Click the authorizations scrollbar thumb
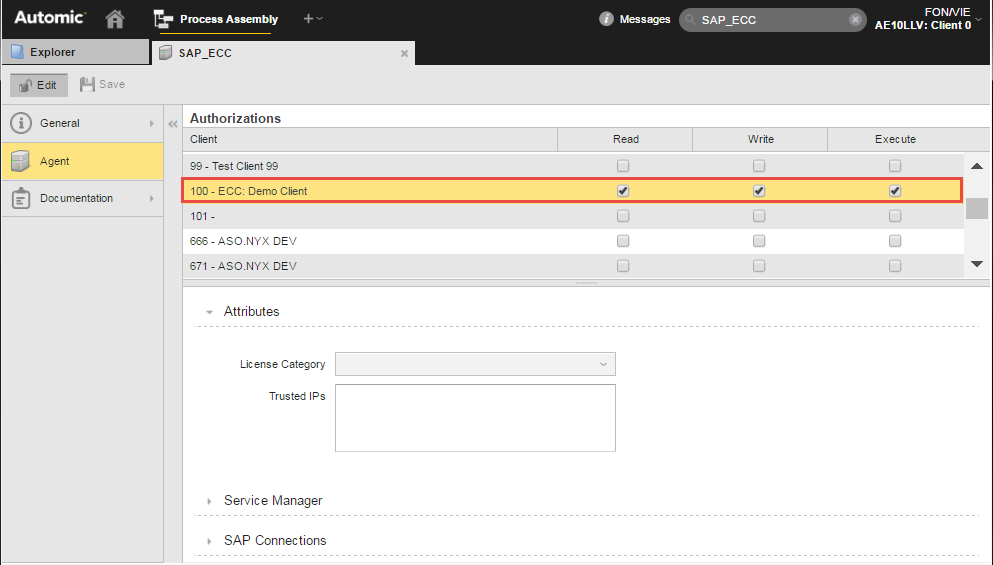Screen dimensions: 993x565 coord(977,208)
